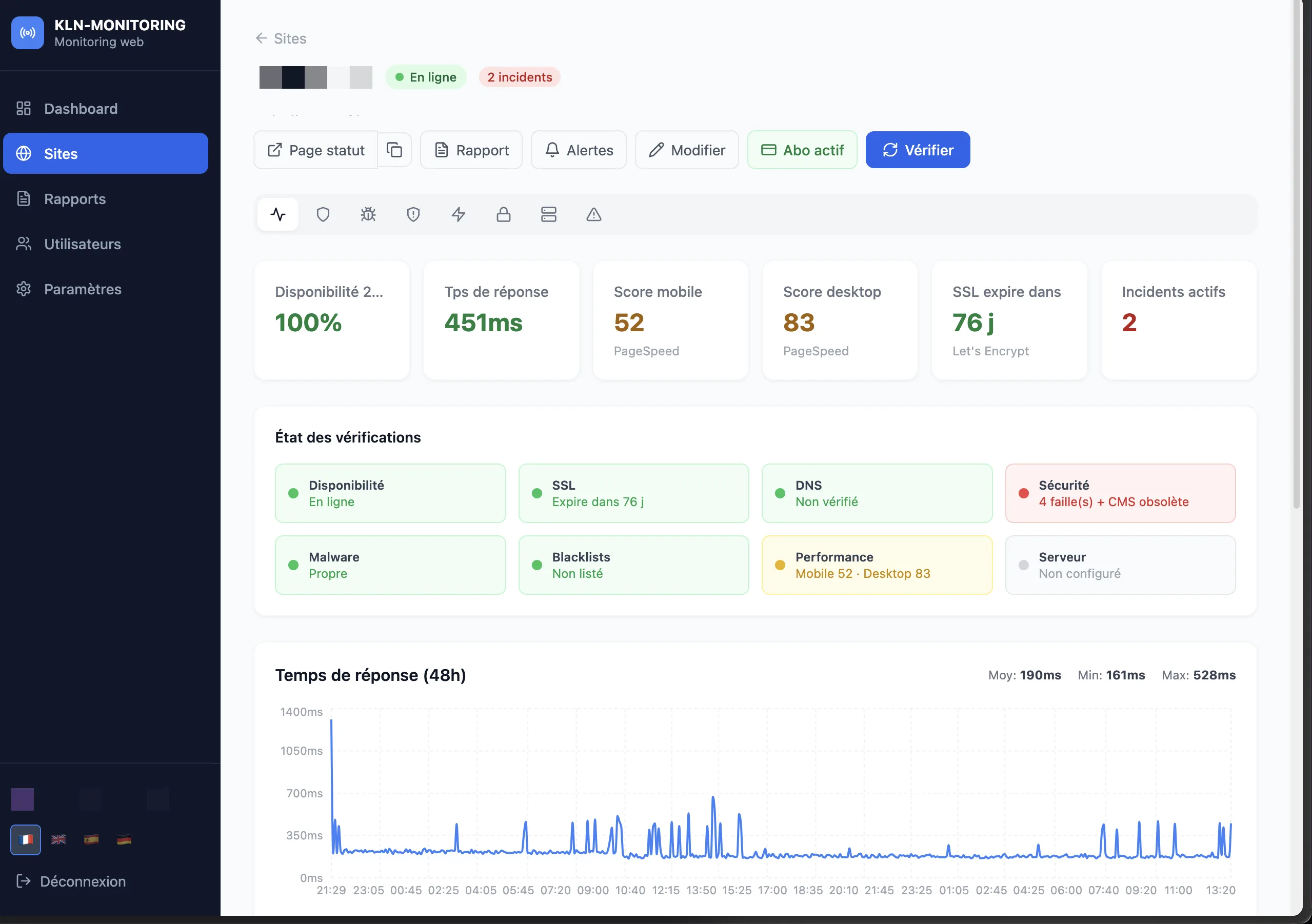
Task: Switch language to the German flag
Action: tap(124, 839)
